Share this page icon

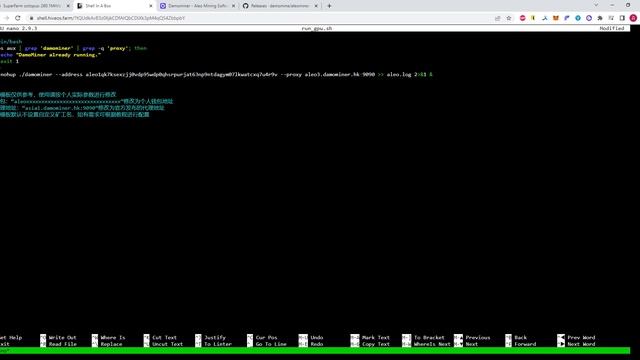[498, 18]
